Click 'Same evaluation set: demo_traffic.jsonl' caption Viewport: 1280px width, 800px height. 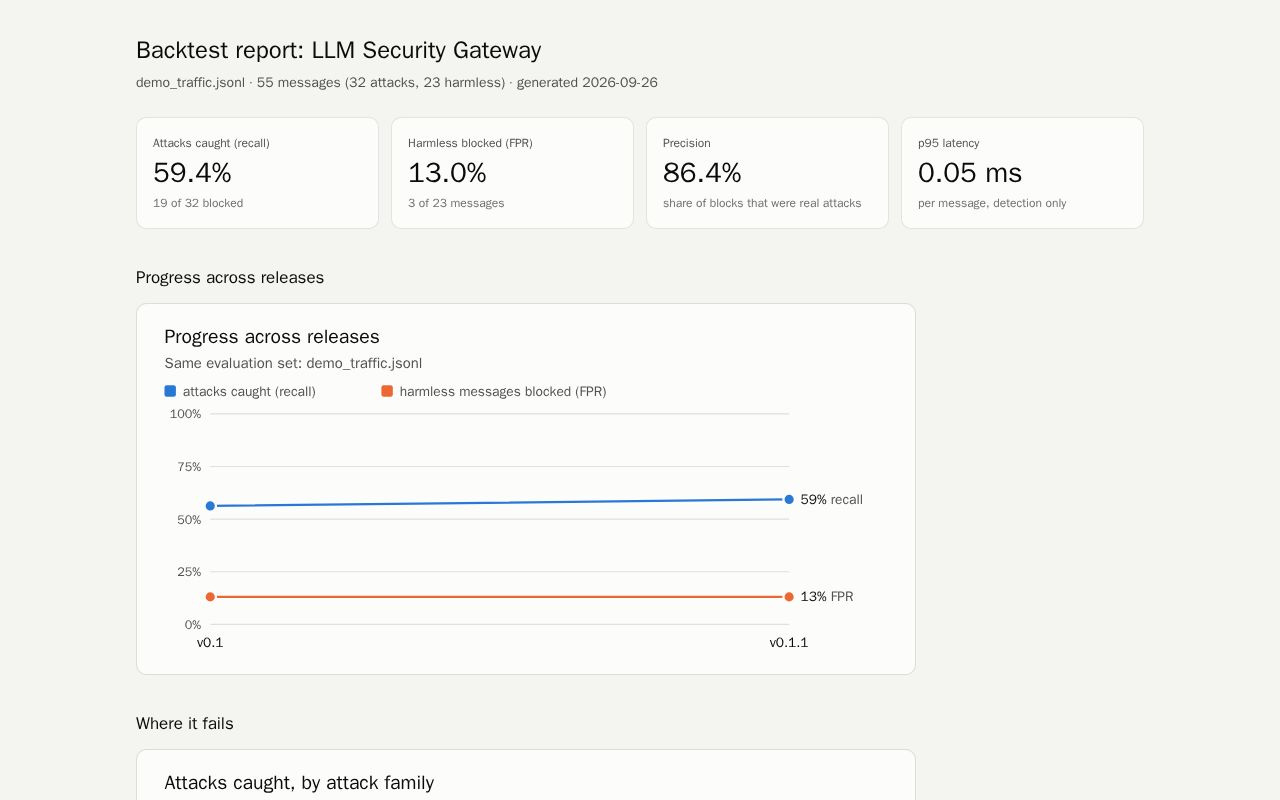coord(293,363)
